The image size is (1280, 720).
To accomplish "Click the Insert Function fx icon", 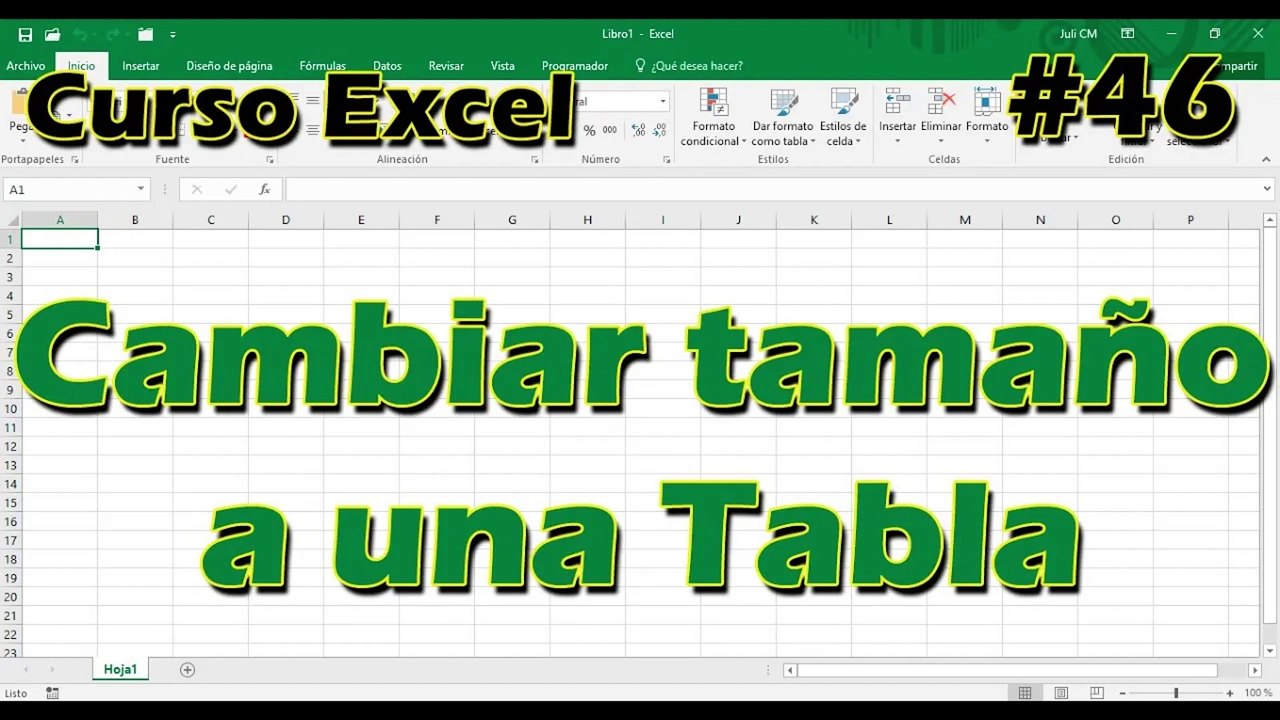I will (x=265, y=189).
